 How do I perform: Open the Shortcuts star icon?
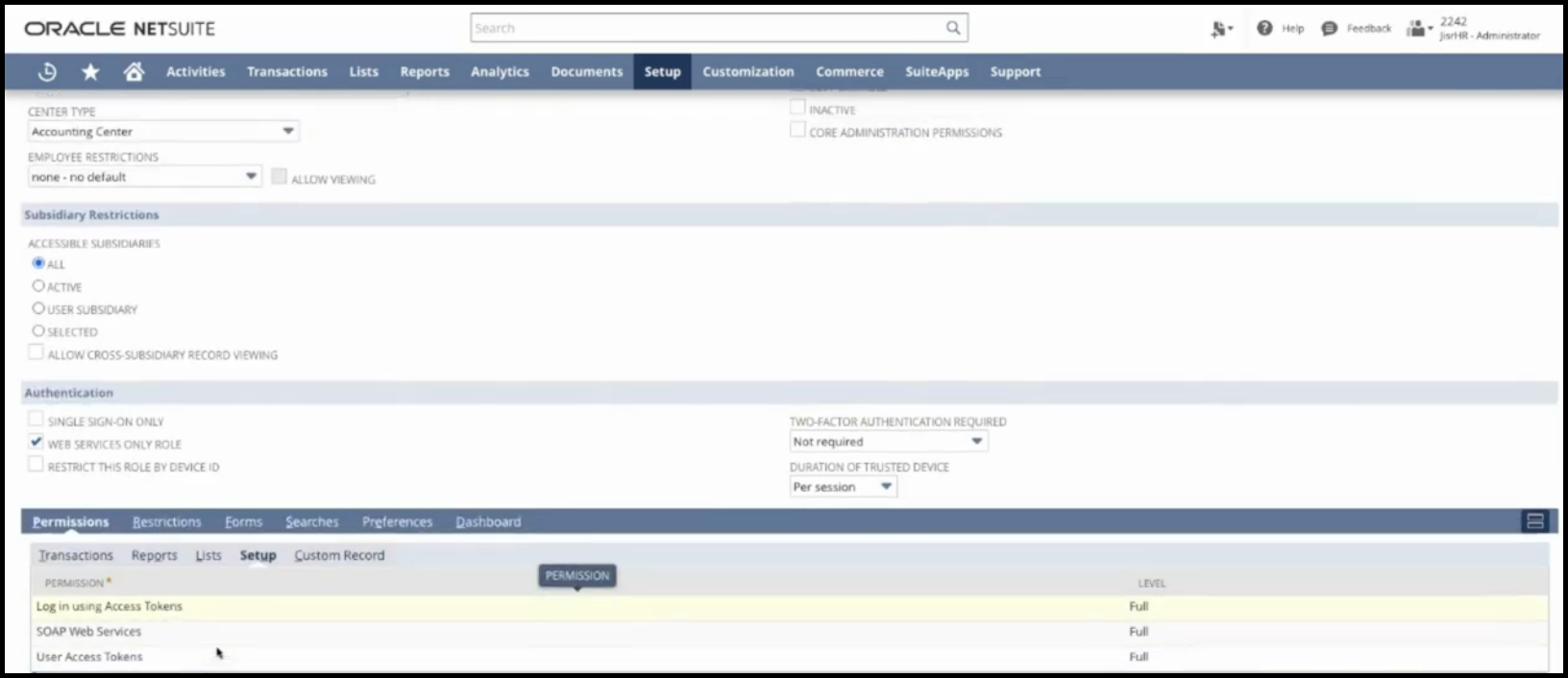coord(90,72)
